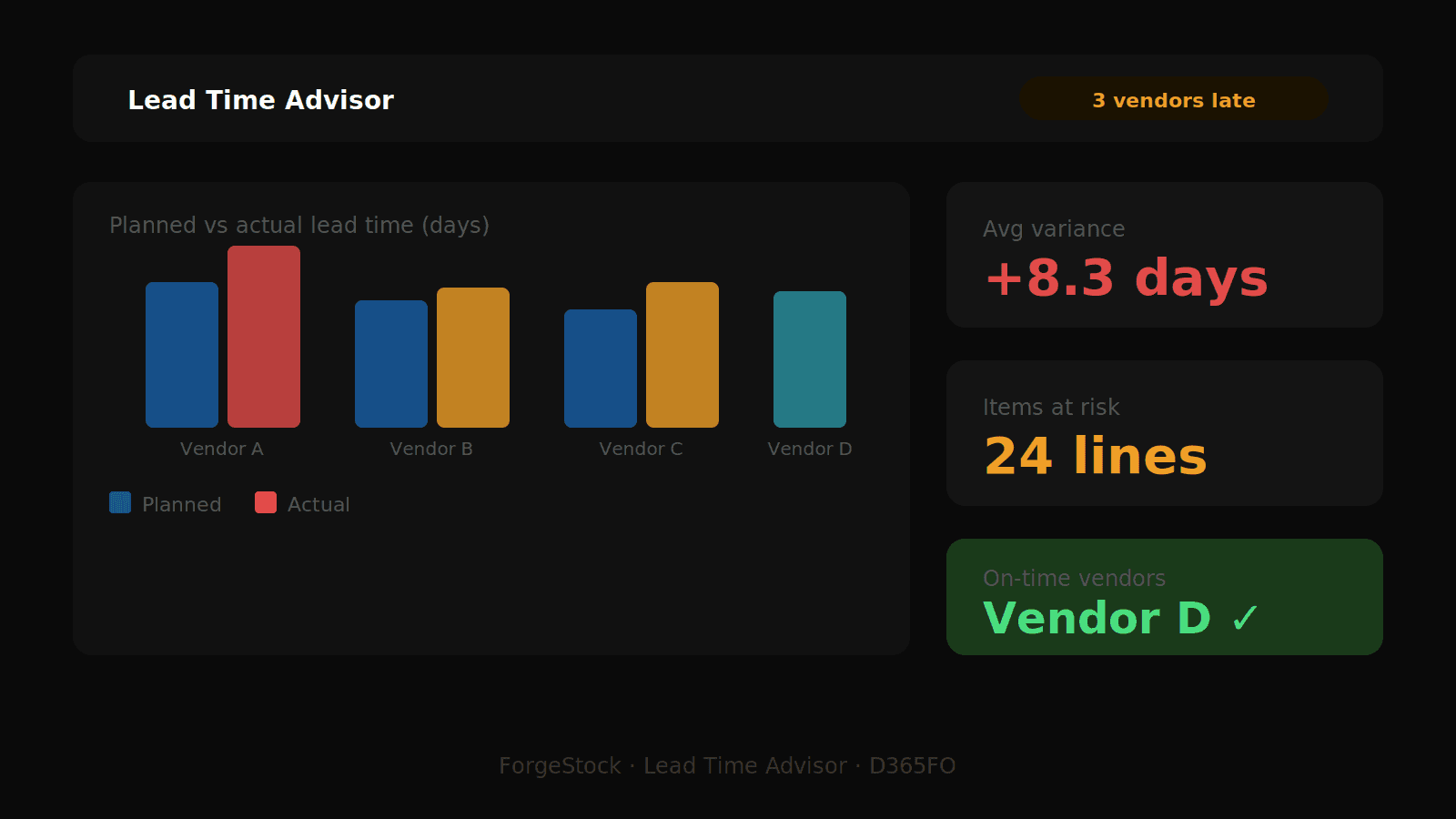Click the "Vendor D" on-time value

(x=1097, y=618)
